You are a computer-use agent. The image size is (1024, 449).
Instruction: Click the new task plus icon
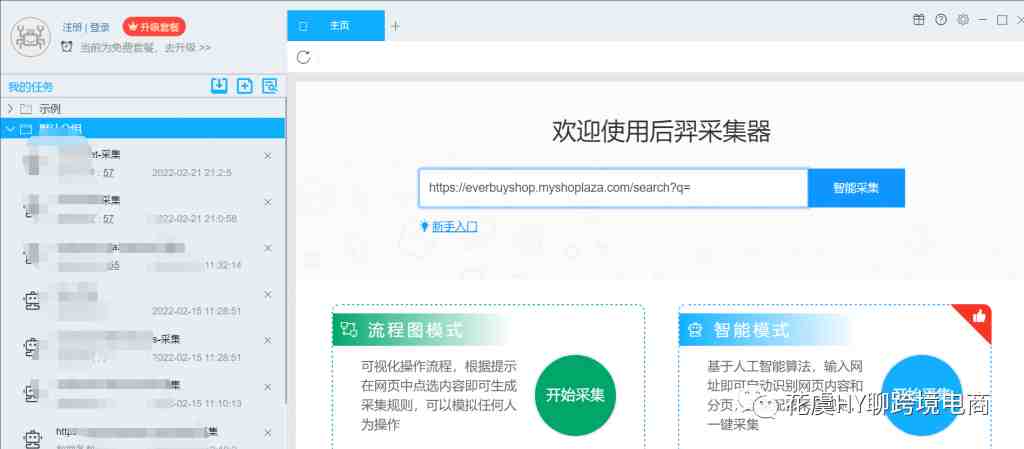(x=244, y=85)
